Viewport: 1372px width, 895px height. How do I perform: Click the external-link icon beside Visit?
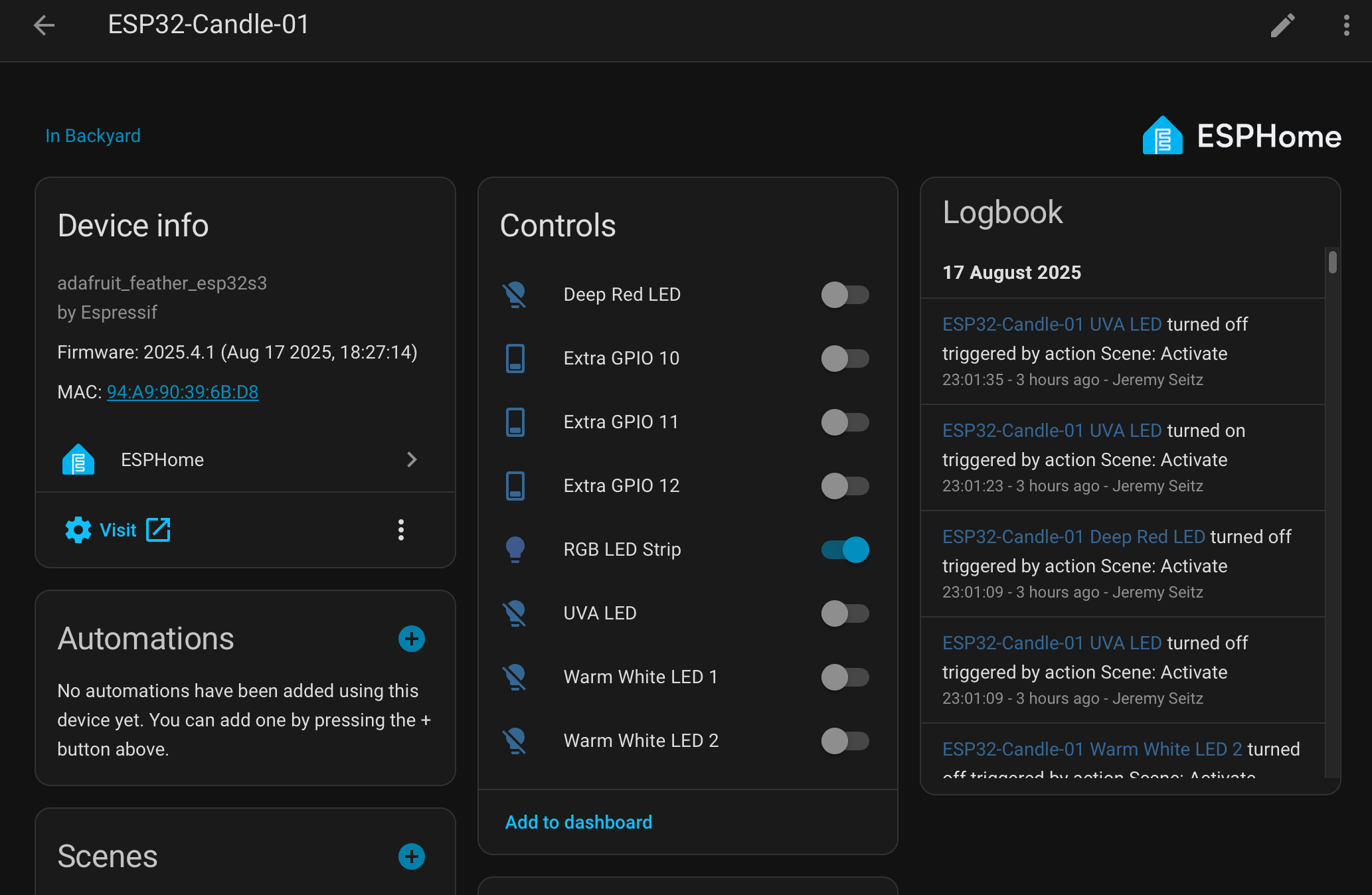(158, 530)
